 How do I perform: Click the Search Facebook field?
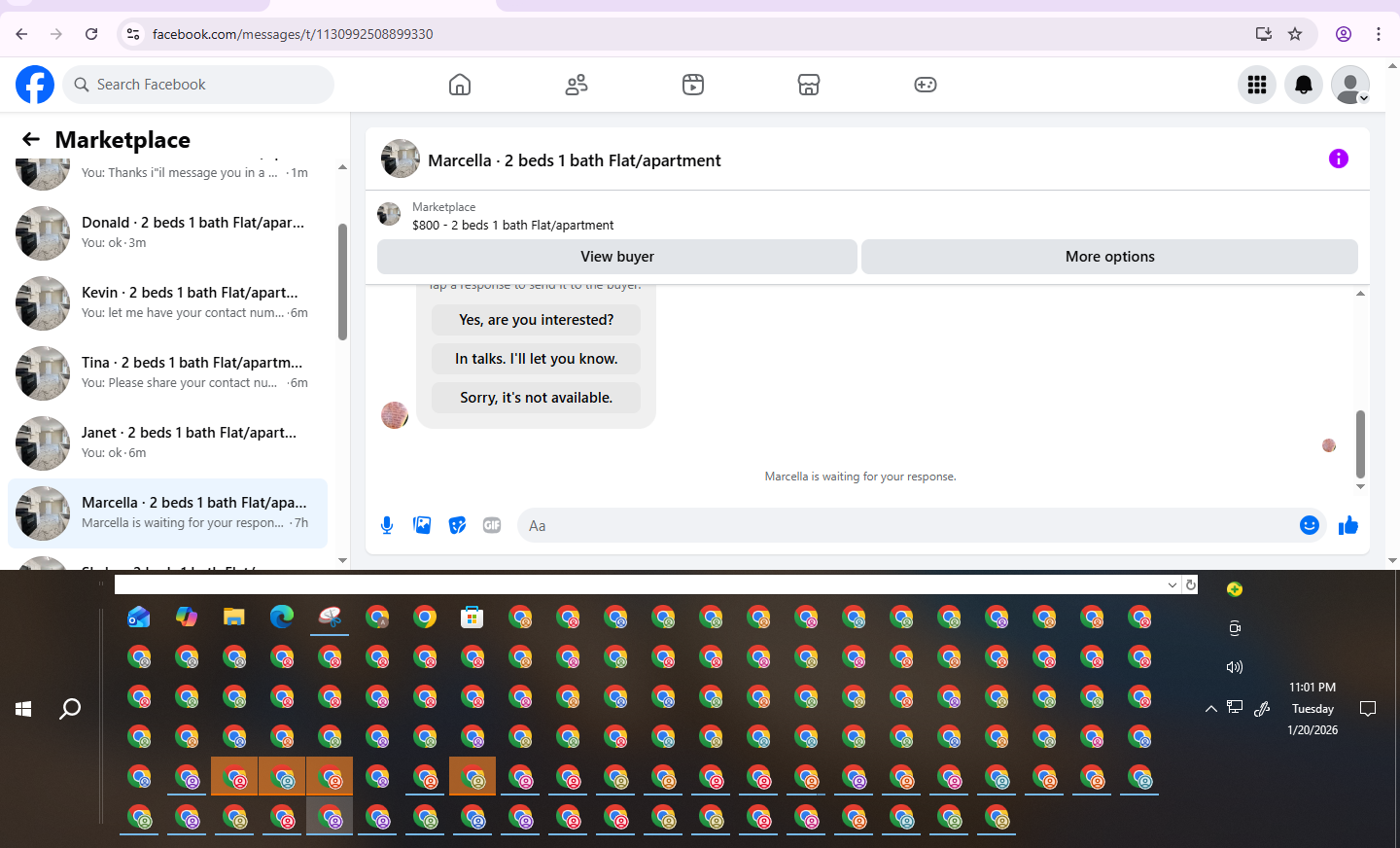pos(198,85)
